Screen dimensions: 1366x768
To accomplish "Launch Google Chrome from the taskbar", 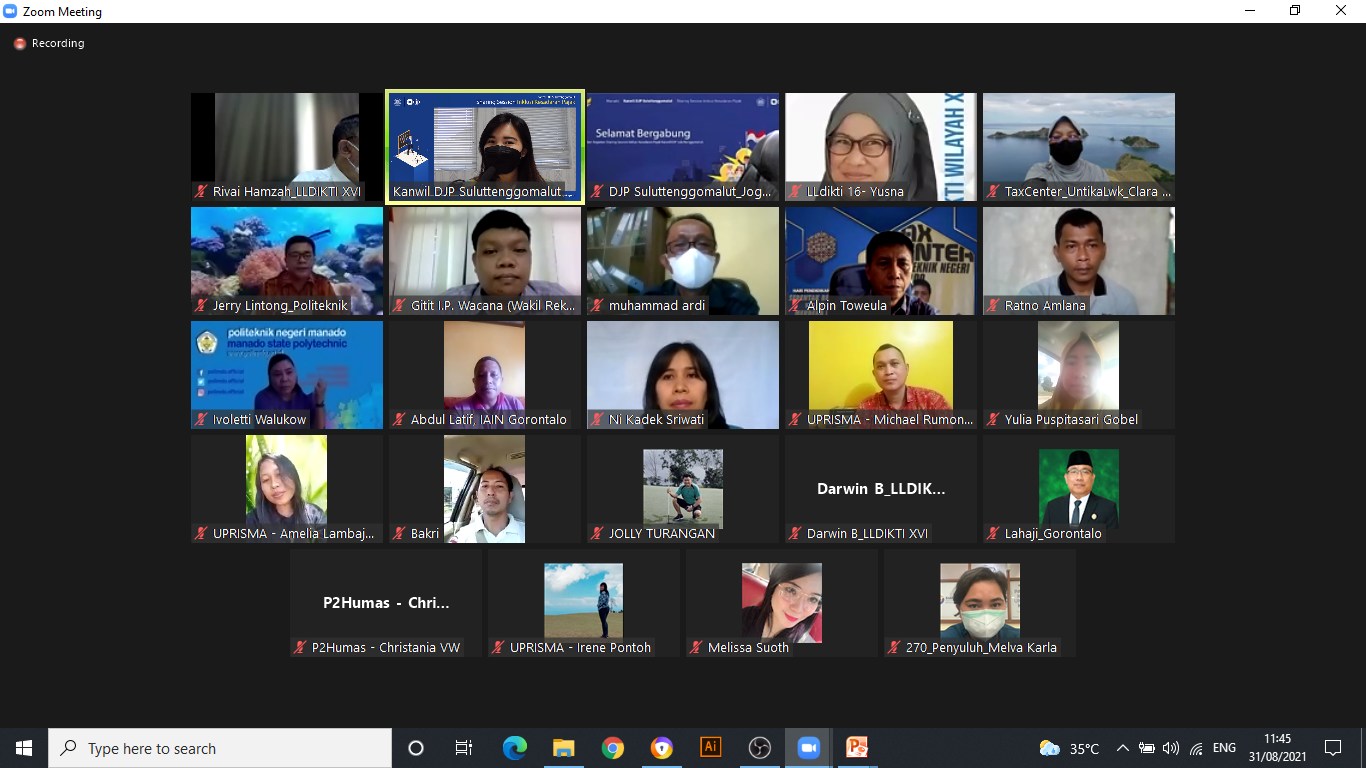I will tap(613, 748).
